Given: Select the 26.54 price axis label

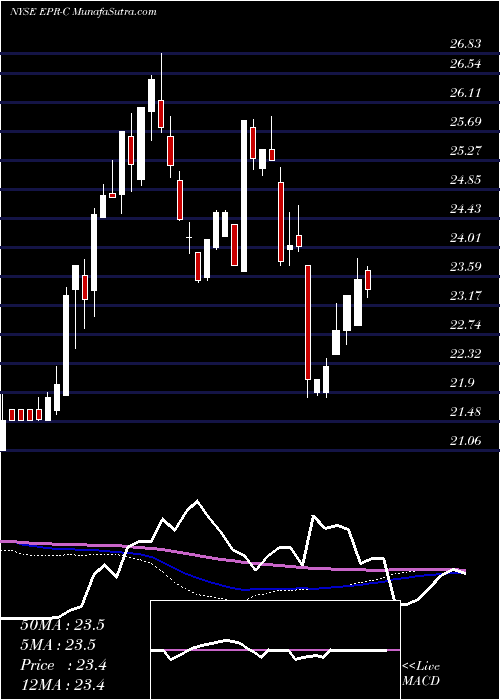Looking at the screenshot, I should tap(466, 64).
